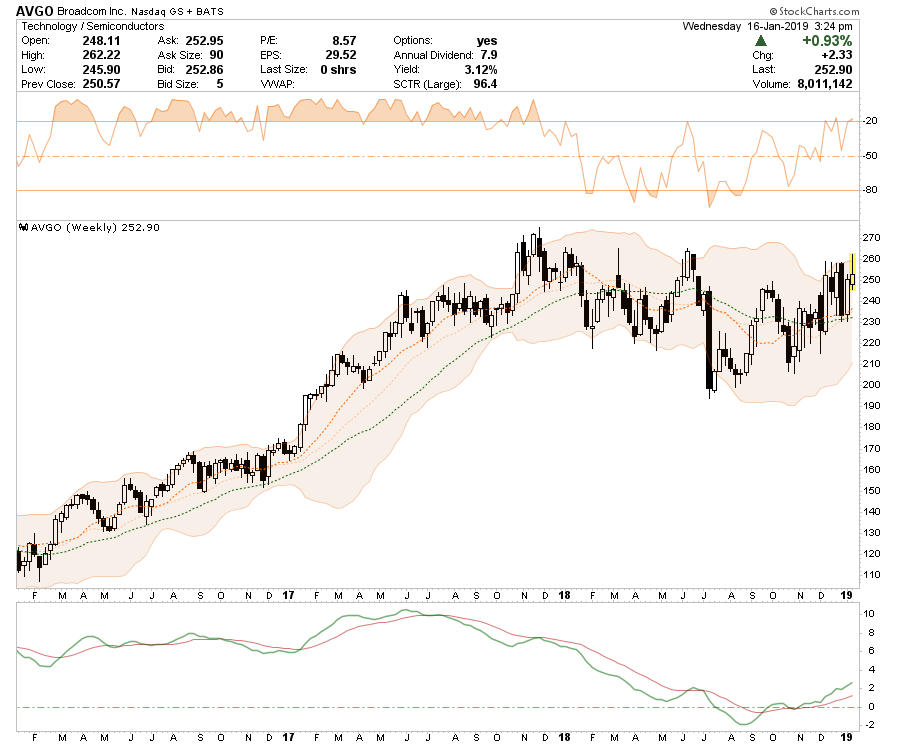900x746 pixels.
Task: Click the P/E value 8.57
Action: coord(344,41)
